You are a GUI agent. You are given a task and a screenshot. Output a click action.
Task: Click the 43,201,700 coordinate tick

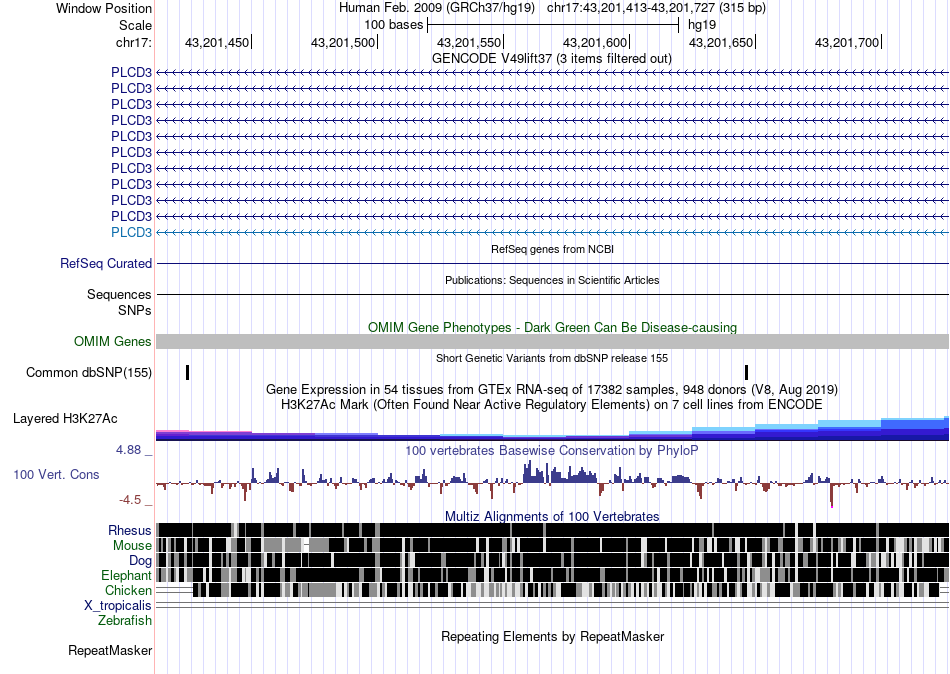[x=847, y=42]
